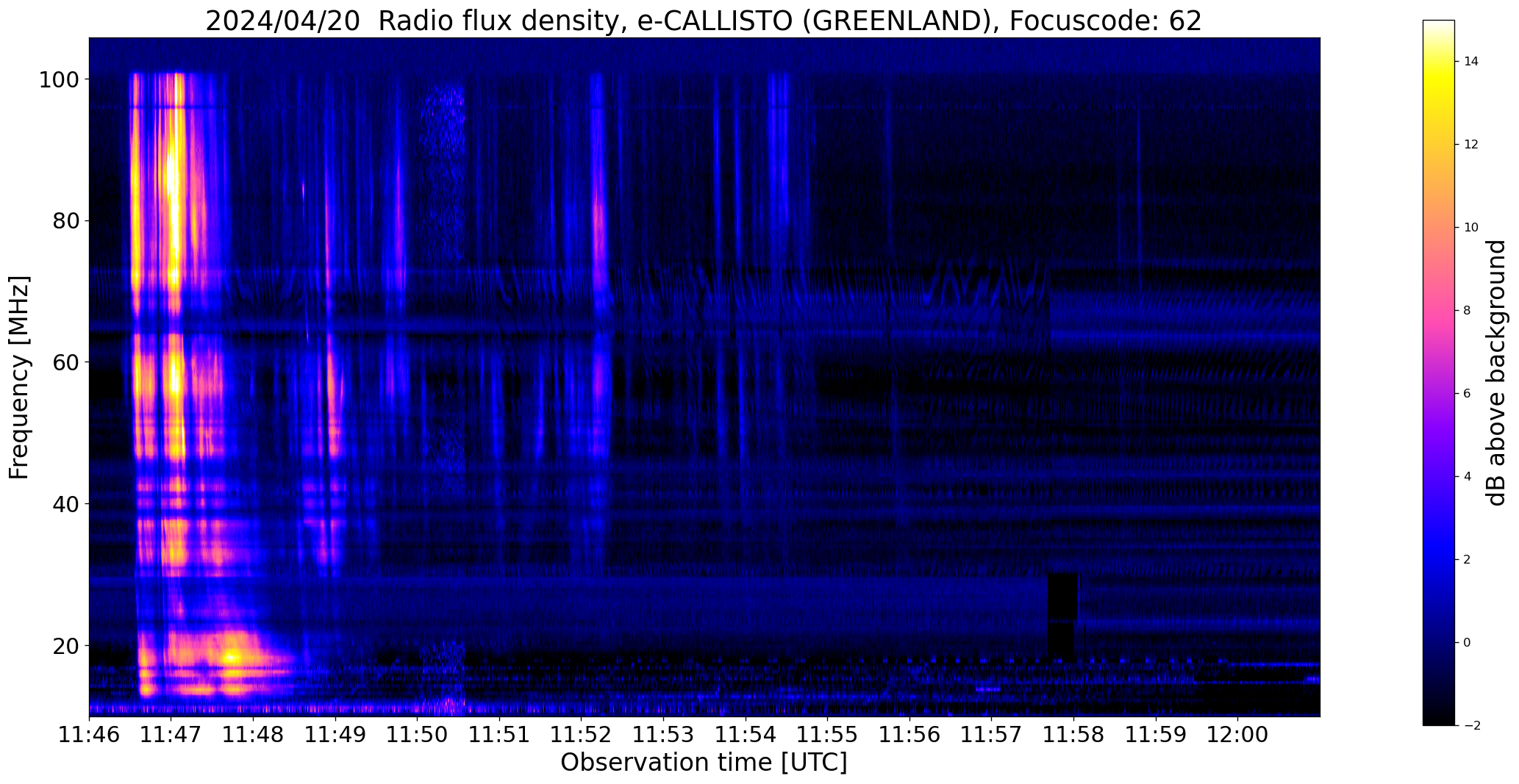The image size is (1519, 784).
Task: Click the 11:52 time tick label
Action: 582,735
